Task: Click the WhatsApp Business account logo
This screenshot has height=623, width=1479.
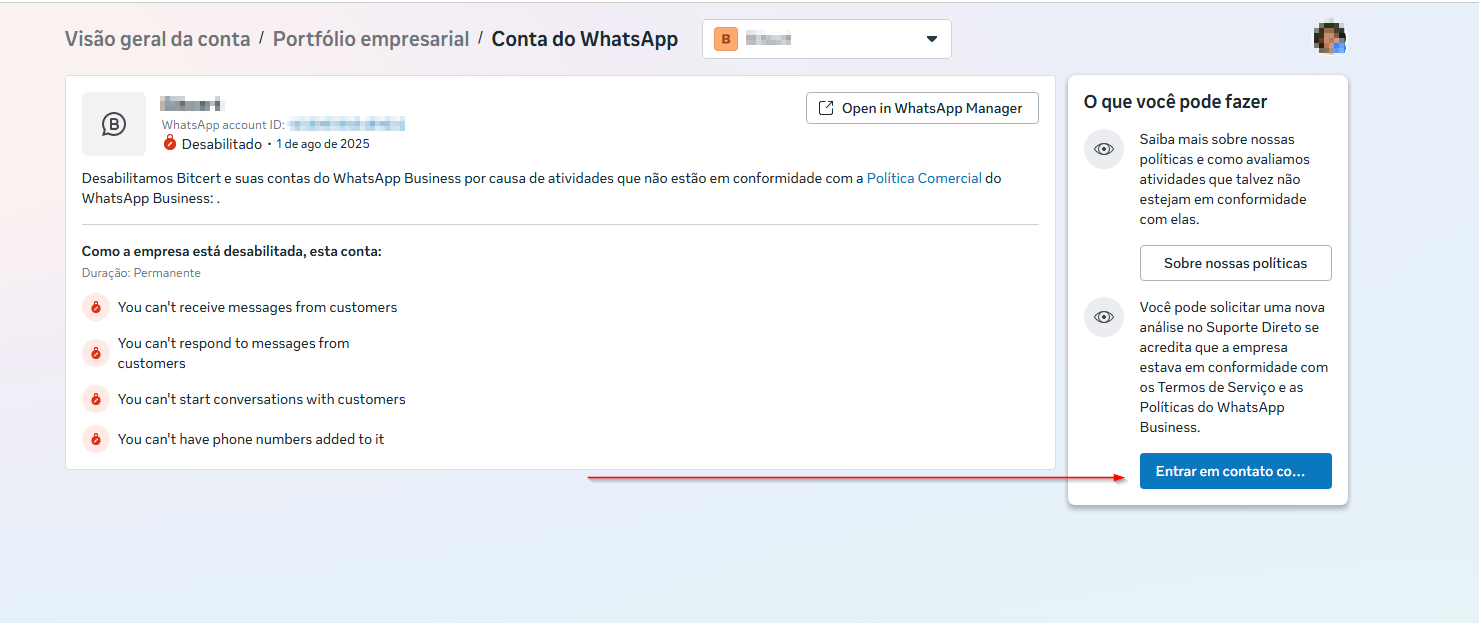Action: tap(114, 124)
